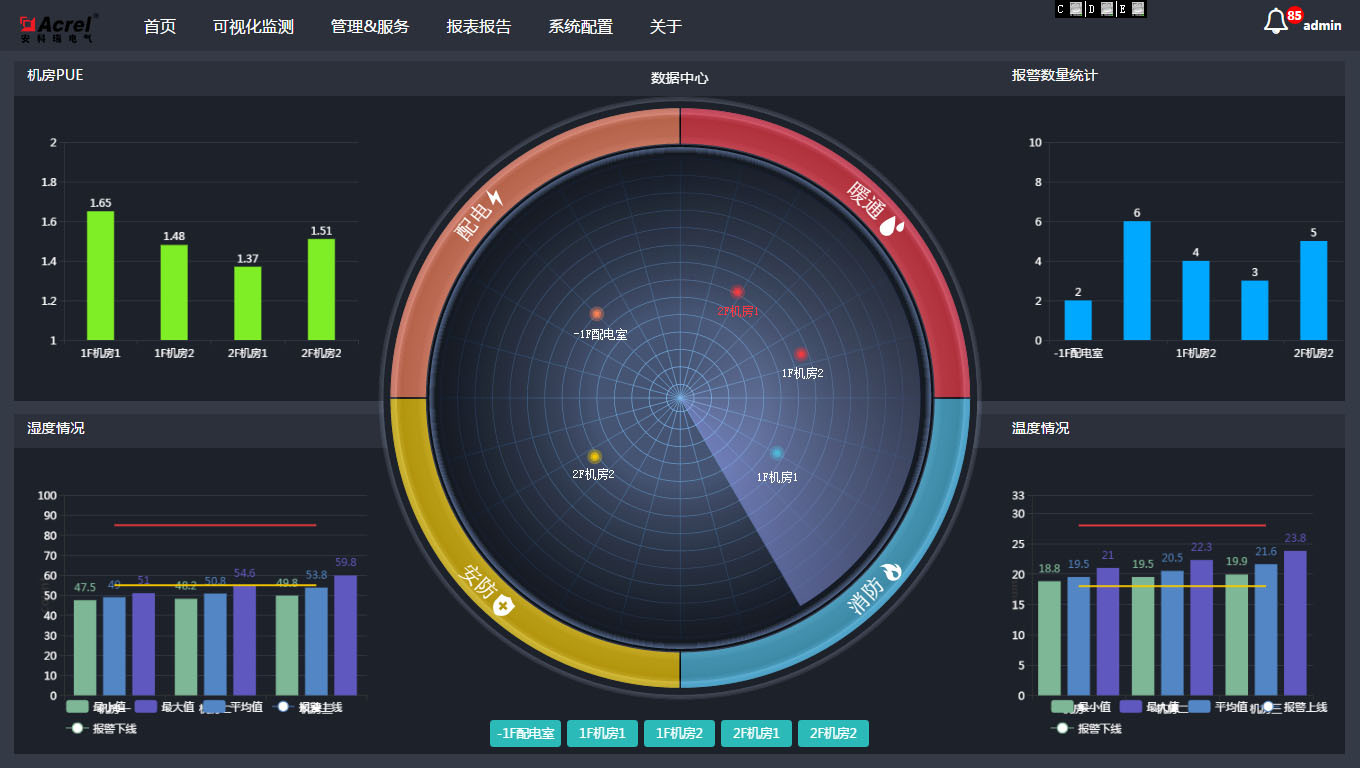The image size is (1360, 768).
Task: Click the 2F机房2 button below radar
Action: click(x=833, y=733)
